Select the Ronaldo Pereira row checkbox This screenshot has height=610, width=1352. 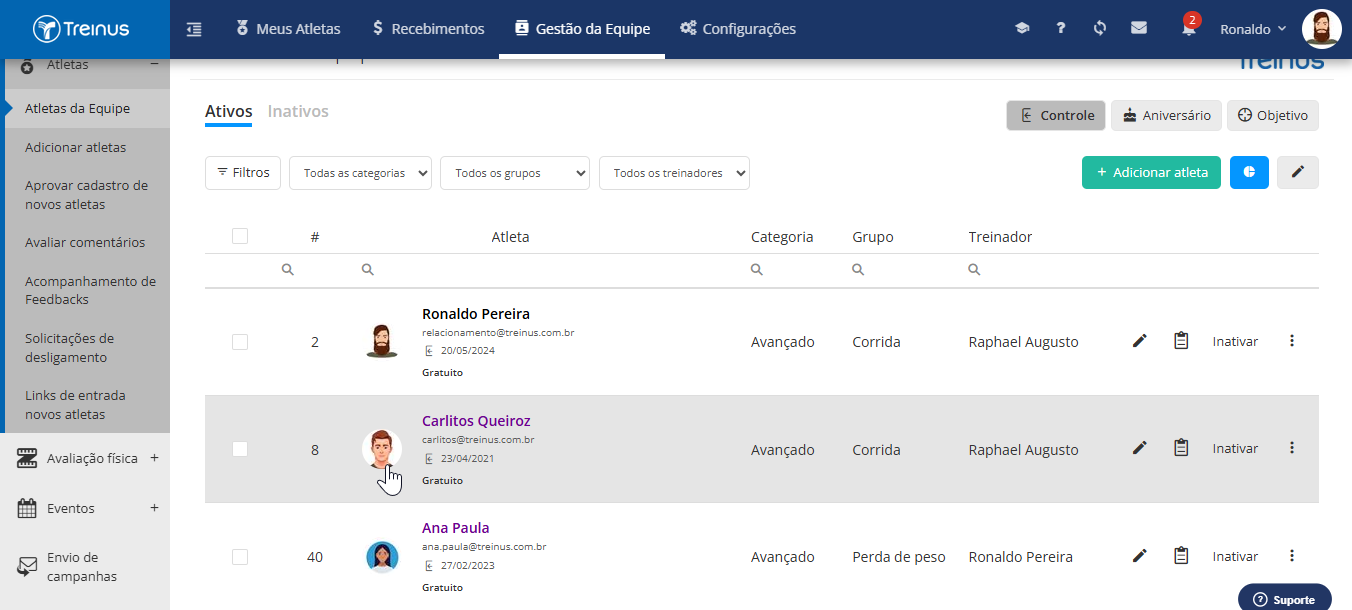click(240, 342)
